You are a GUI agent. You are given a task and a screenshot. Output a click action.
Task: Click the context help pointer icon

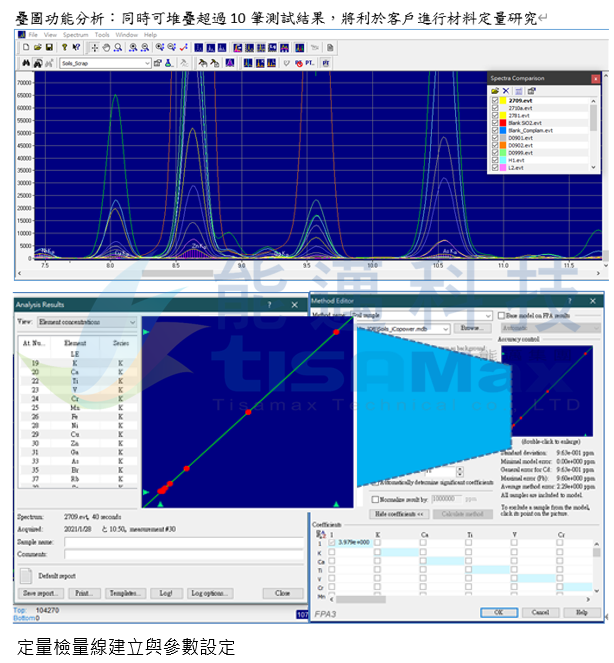pos(76,47)
